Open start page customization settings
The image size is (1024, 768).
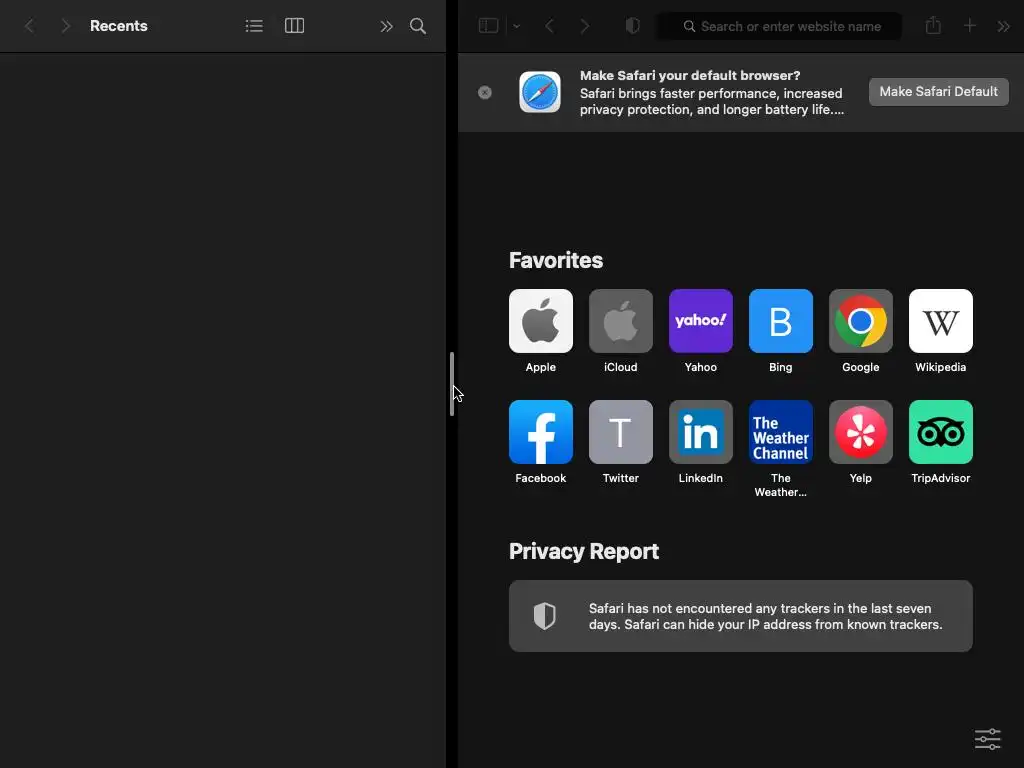tap(987, 739)
